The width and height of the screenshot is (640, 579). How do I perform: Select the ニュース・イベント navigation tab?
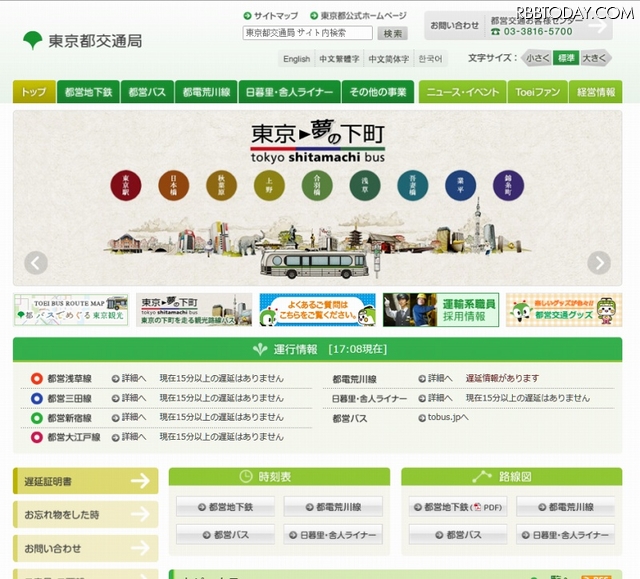[x=463, y=92]
